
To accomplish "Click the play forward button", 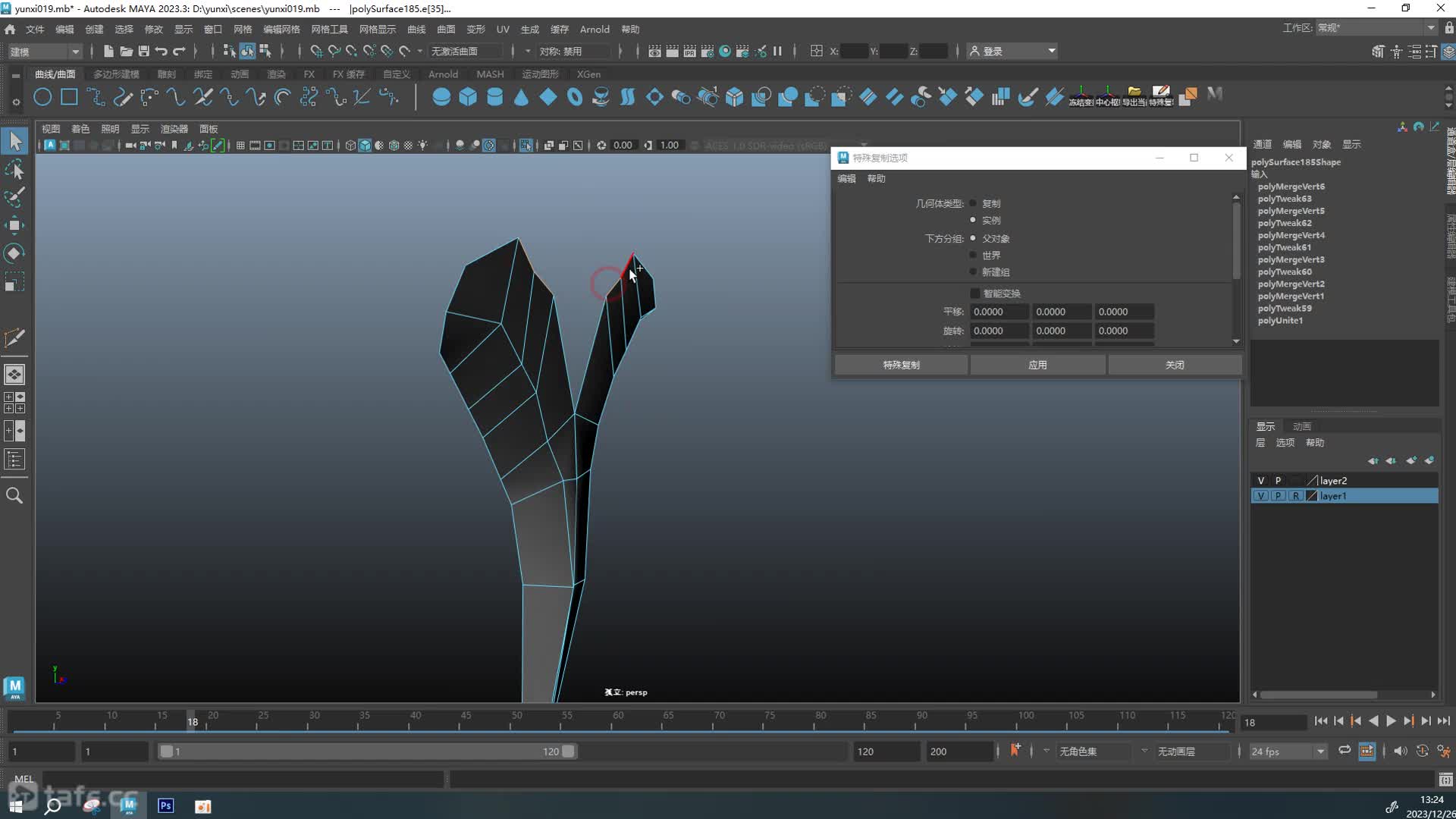I will [1391, 721].
